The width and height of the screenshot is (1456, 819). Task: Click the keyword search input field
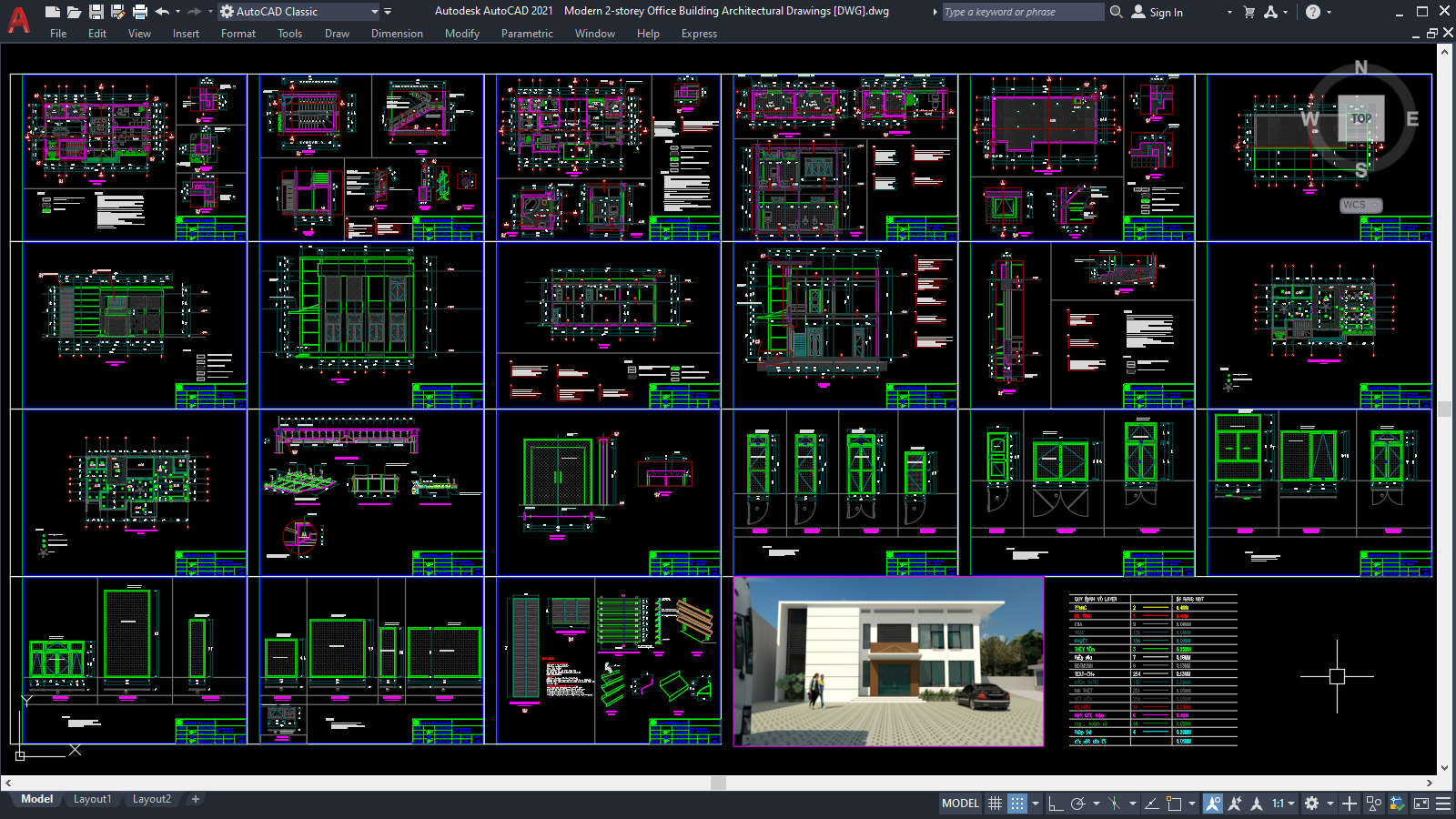coord(1021,12)
